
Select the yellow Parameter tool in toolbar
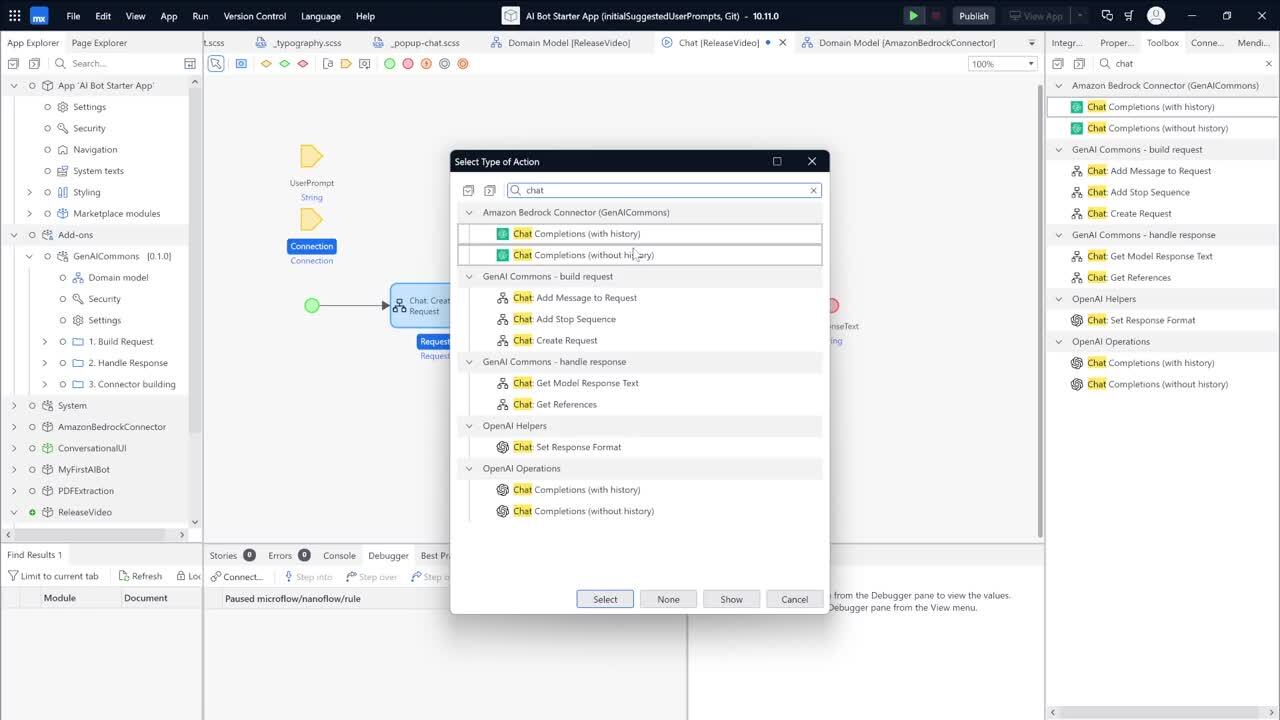point(346,63)
